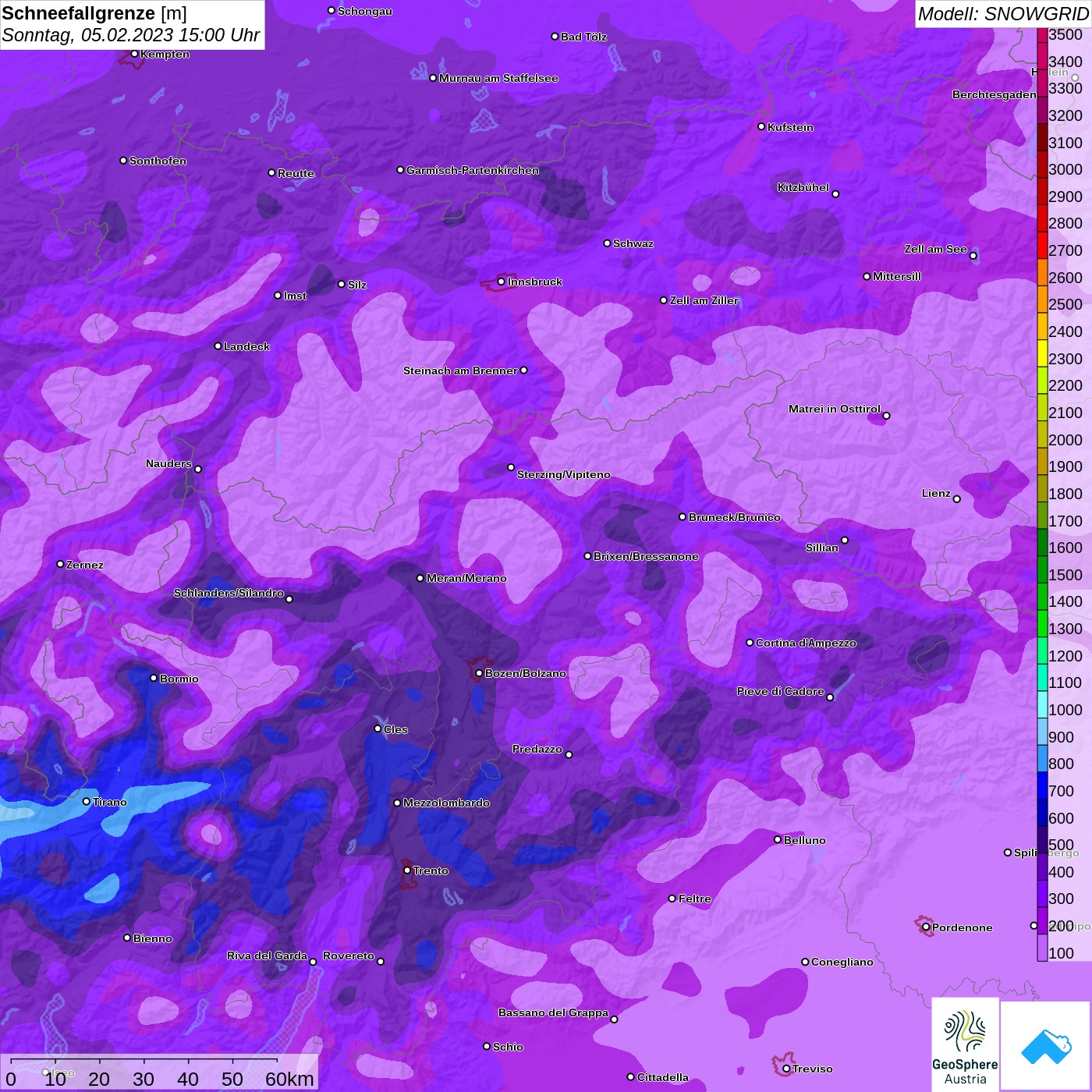Click the Treviso city marker
1092x1092 pixels.
[786, 1069]
